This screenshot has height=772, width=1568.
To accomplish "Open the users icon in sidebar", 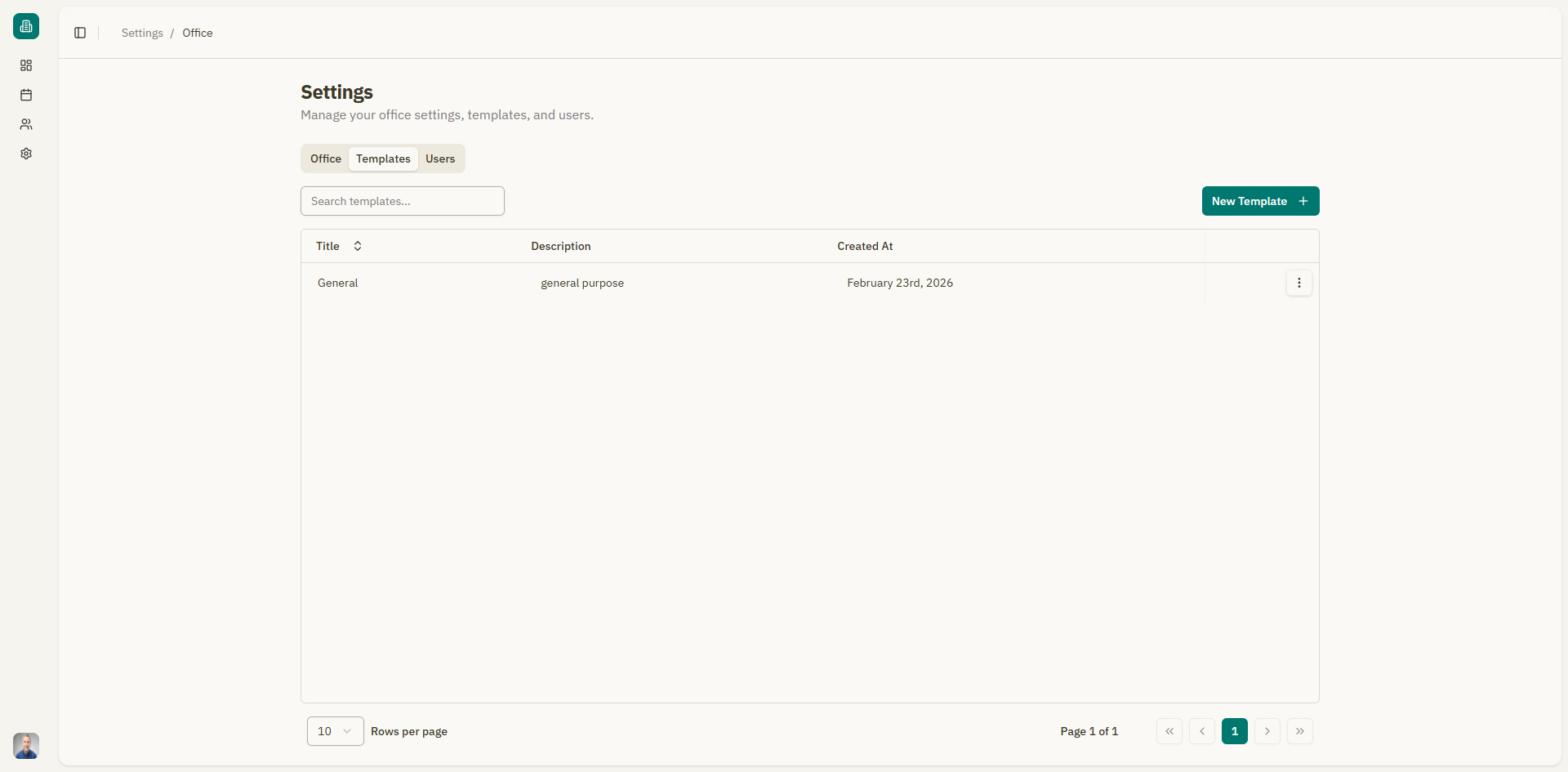I will (x=26, y=124).
